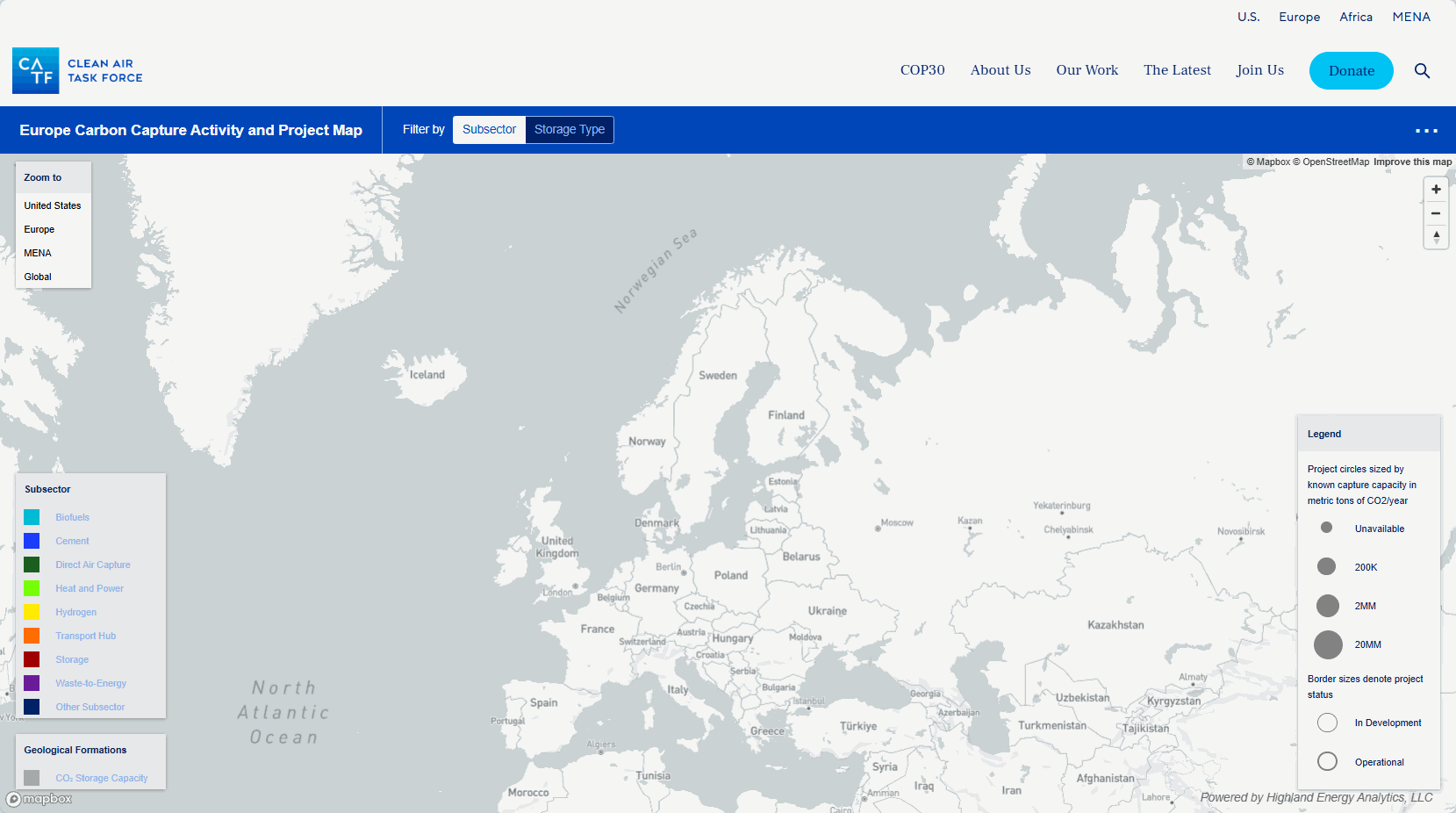1456x813 pixels.
Task: Expand the About Us navigation menu
Action: point(1000,70)
